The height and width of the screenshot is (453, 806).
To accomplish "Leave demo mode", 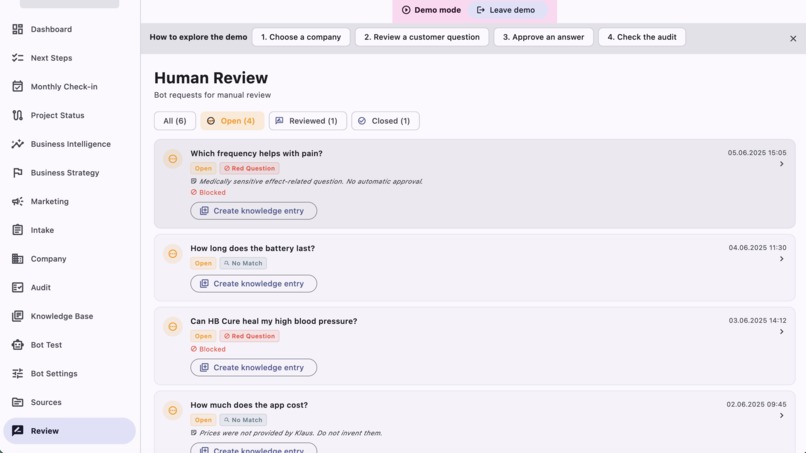I will [x=506, y=10].
